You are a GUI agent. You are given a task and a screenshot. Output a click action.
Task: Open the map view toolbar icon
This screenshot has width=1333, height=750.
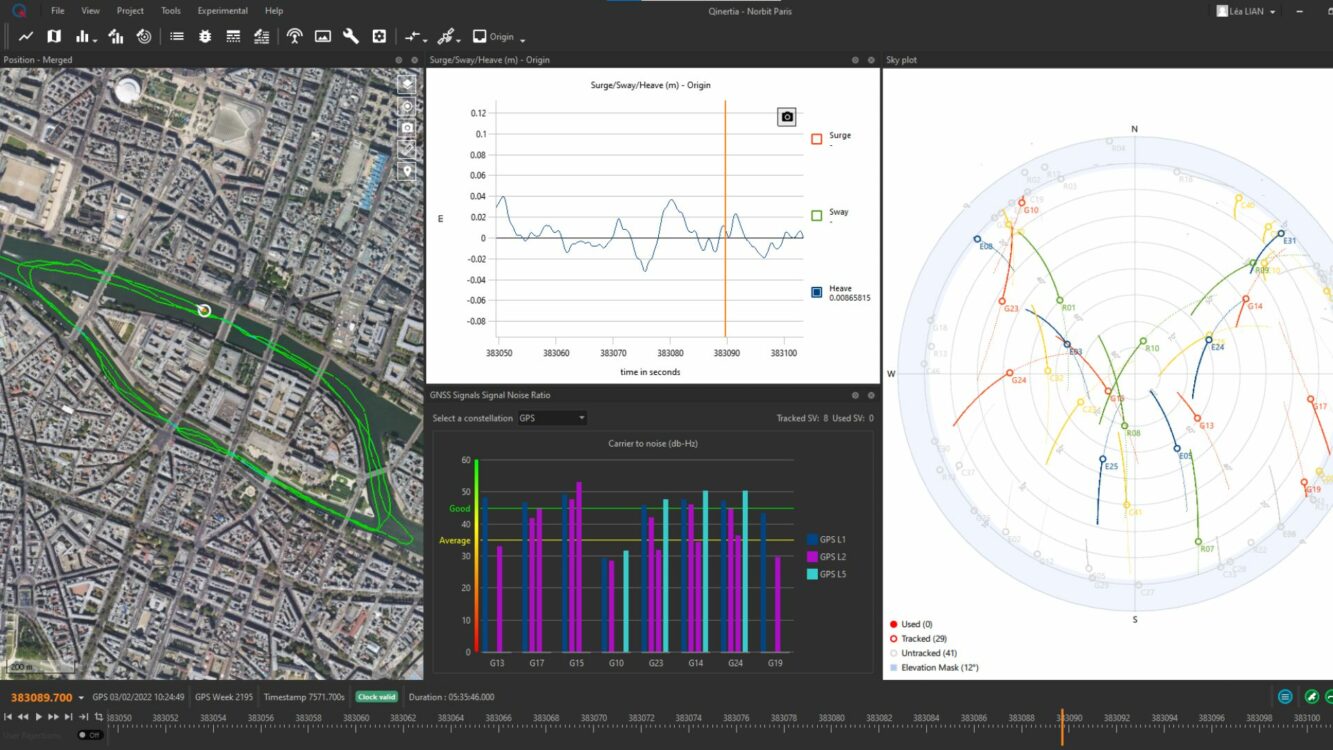[x=54, y=36]
